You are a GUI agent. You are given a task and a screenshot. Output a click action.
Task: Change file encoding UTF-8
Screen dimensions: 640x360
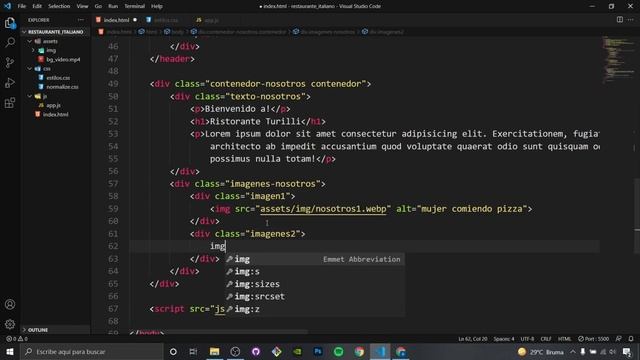(527, 339)
